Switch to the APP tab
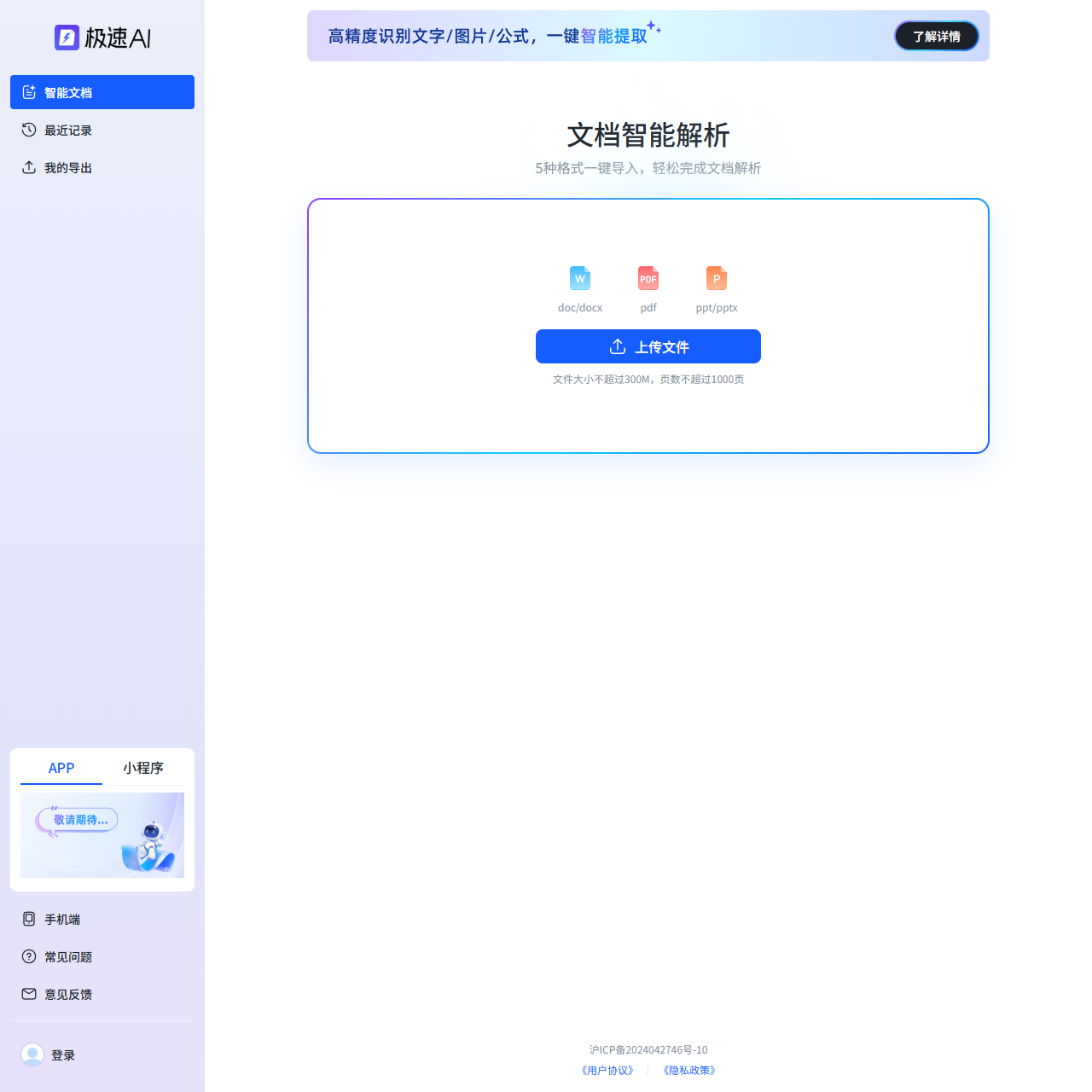Screen dimensions: 1092x1092 pyautogui.click(x=61, y=767)
